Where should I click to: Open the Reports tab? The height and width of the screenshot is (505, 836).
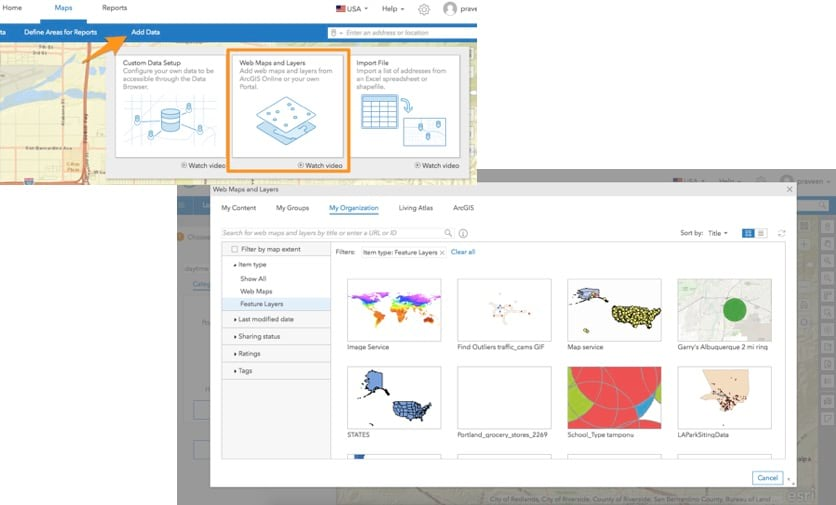point(115,8)
